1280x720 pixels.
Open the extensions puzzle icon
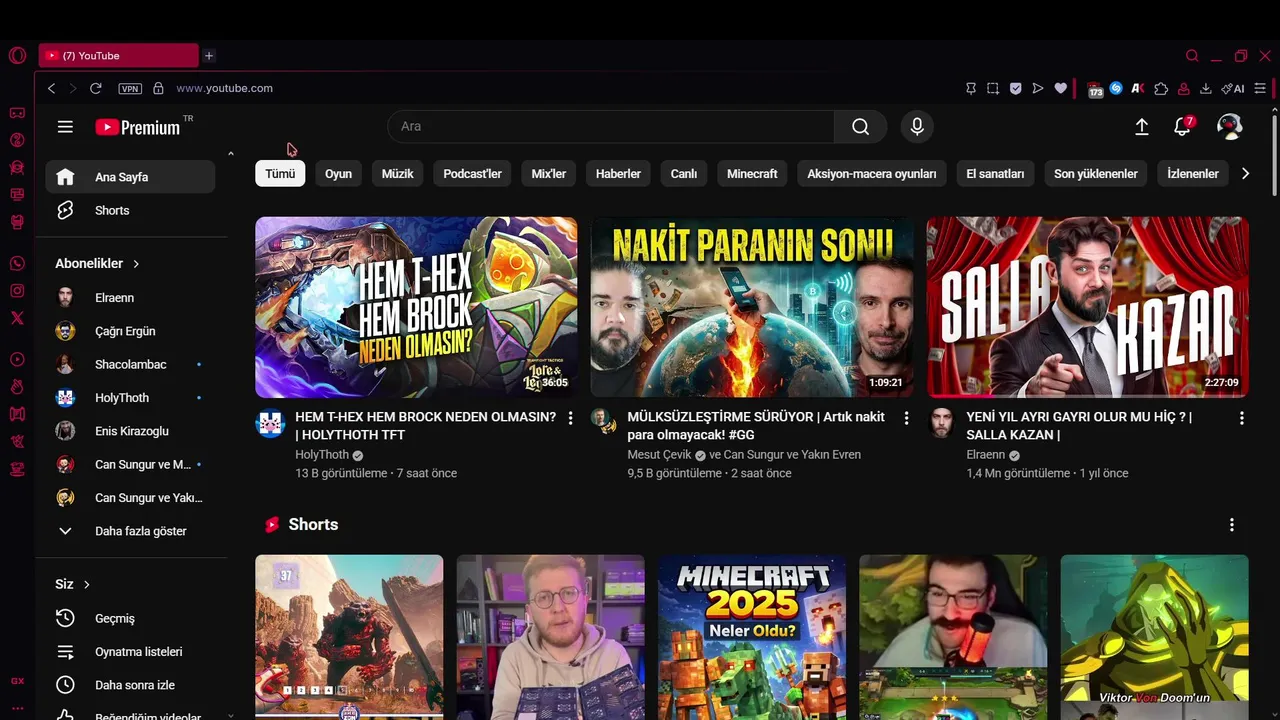click(1161, 88)
